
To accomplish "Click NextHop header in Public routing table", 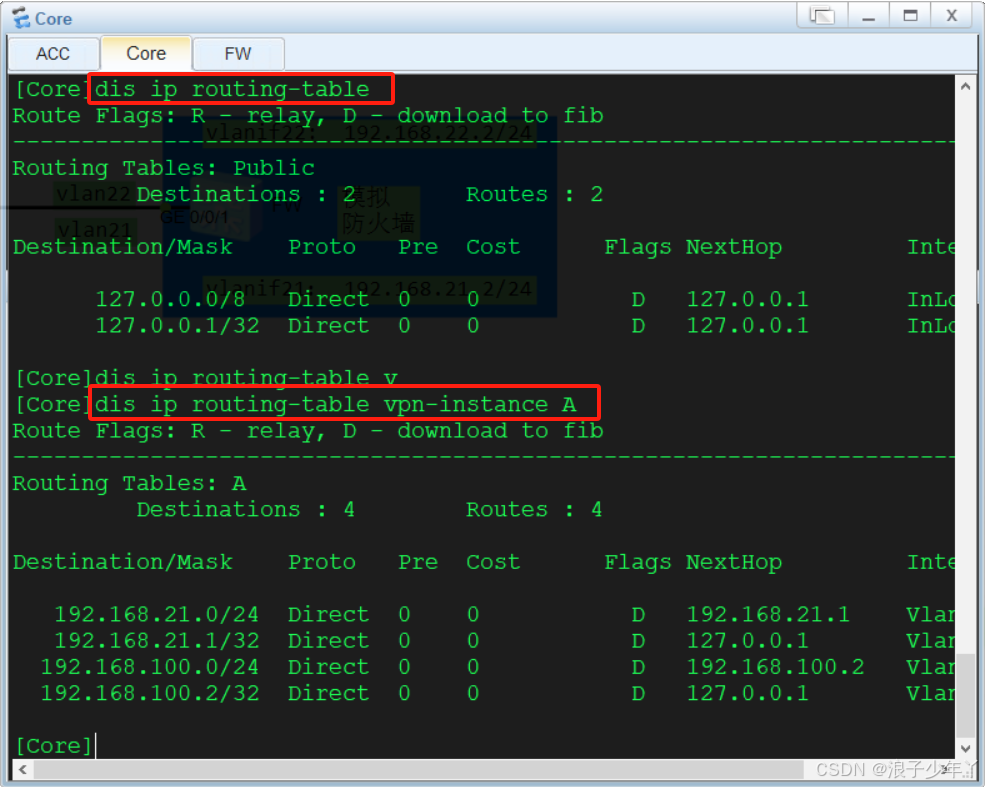I will (x=734, y=247).
